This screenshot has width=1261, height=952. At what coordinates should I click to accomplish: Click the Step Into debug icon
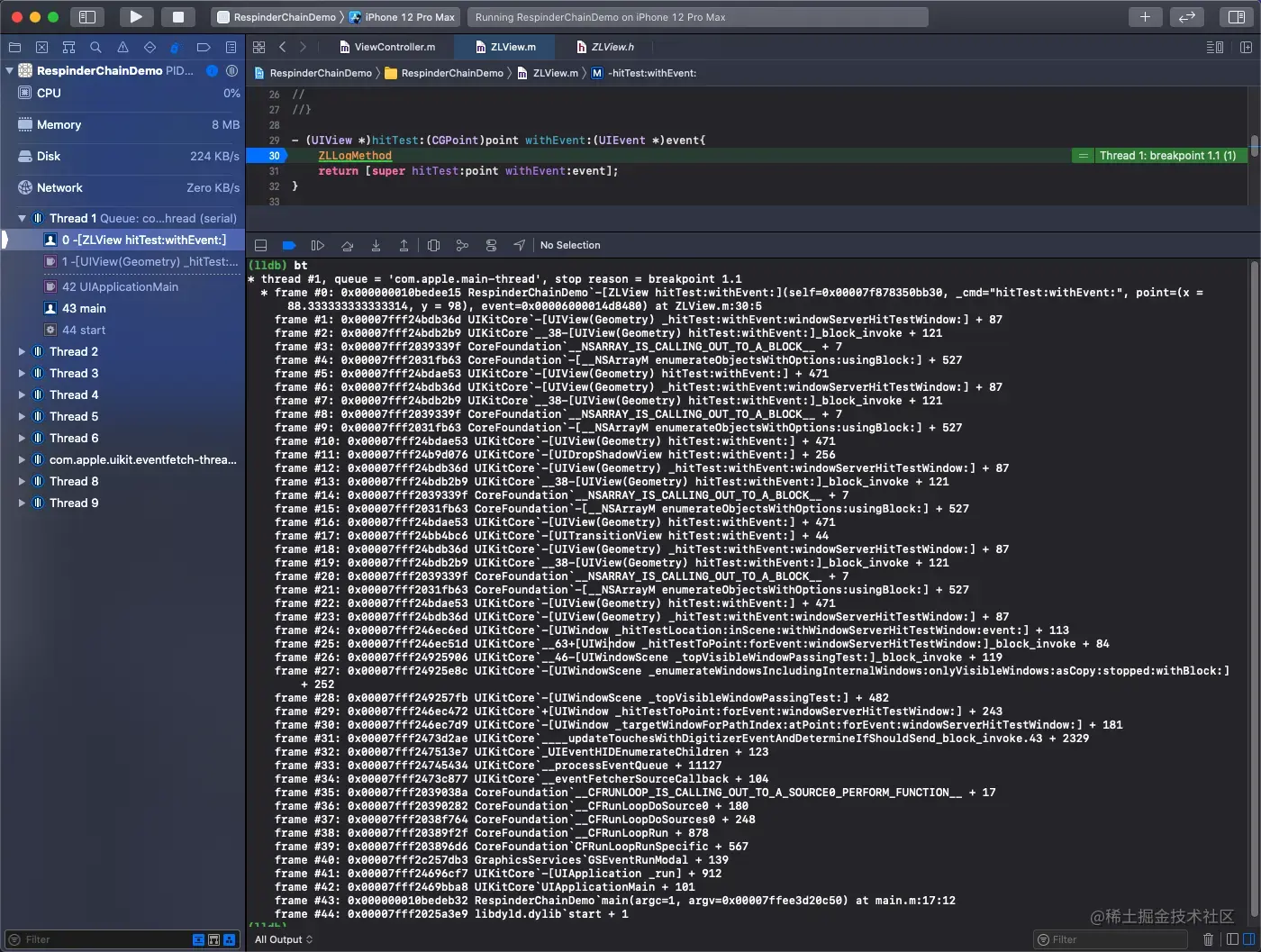click(x=376, y=245)
